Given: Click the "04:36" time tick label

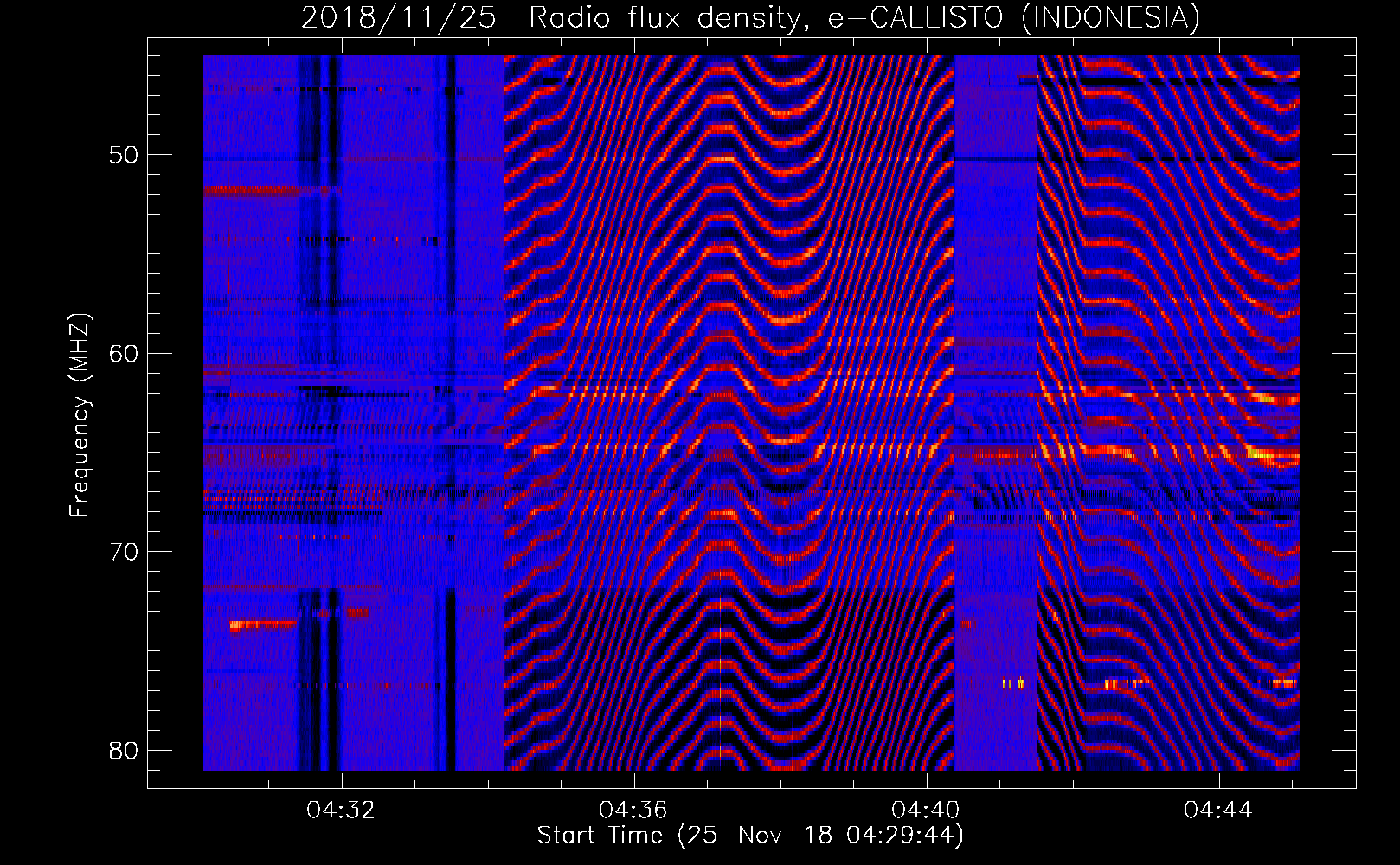Looking at the screenshot, I should pyautogui.click(x=633, y=811).
